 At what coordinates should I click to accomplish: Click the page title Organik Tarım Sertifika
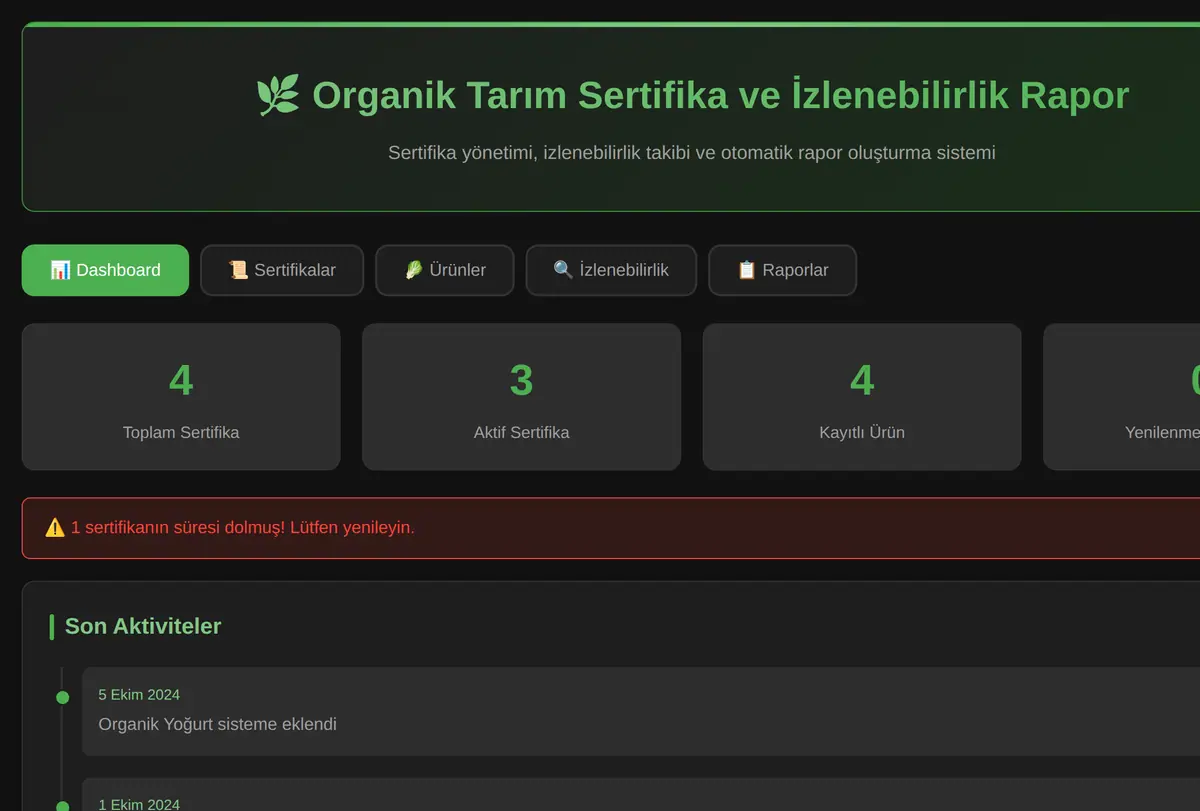click(x=692, y=96)
